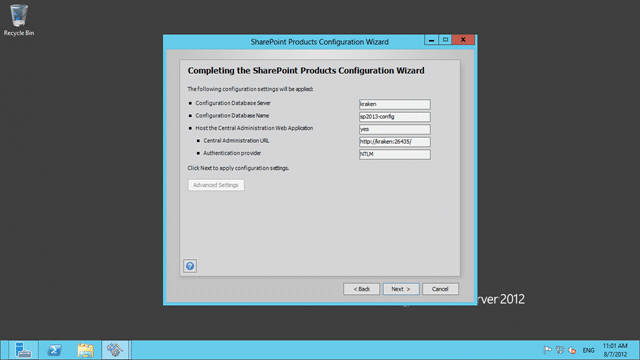Select the sp2013-config database name field
Viewport: 640px width, 360px height.
pyautogui.click(x=394, y=117)
